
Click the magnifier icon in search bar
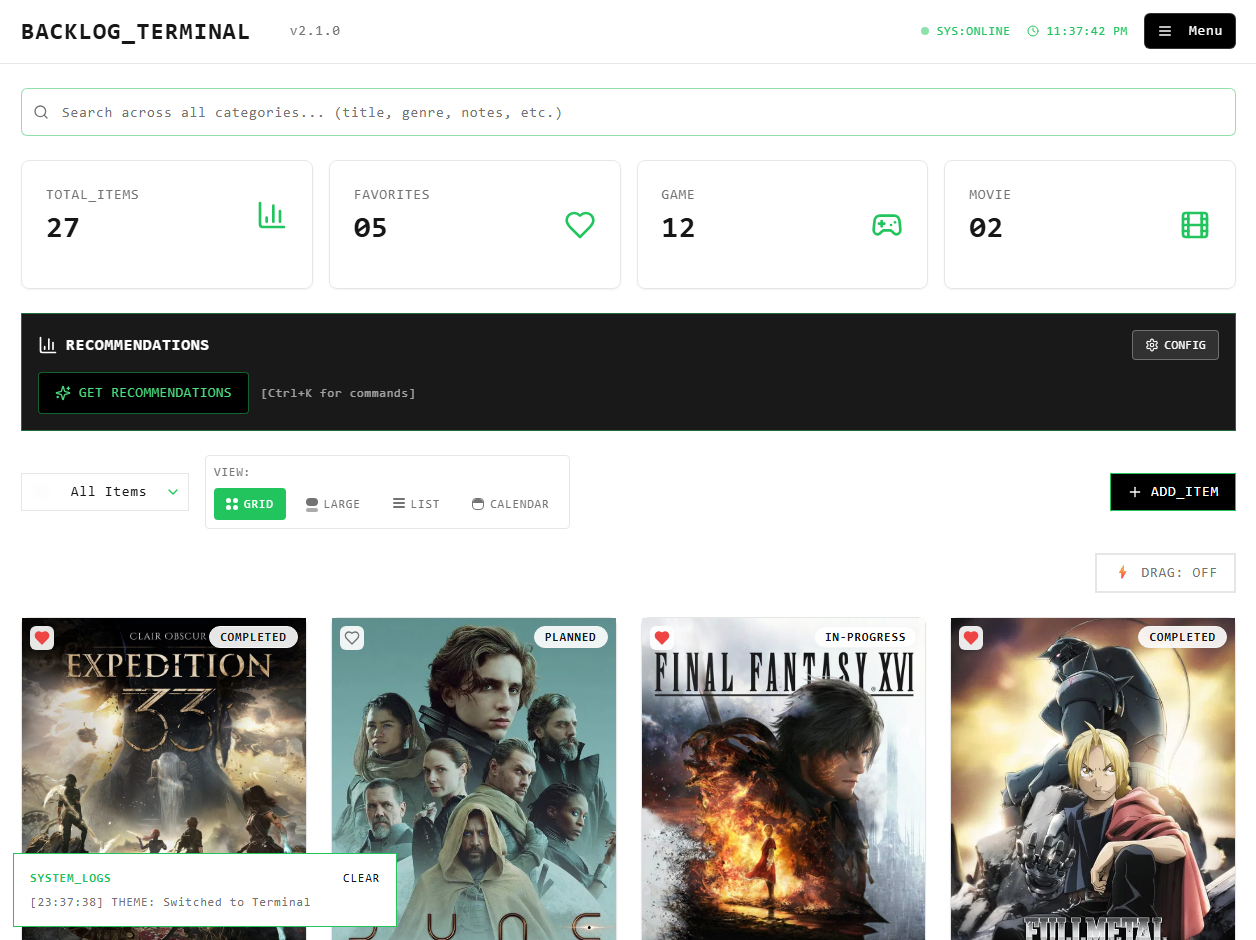pos(41,113)
